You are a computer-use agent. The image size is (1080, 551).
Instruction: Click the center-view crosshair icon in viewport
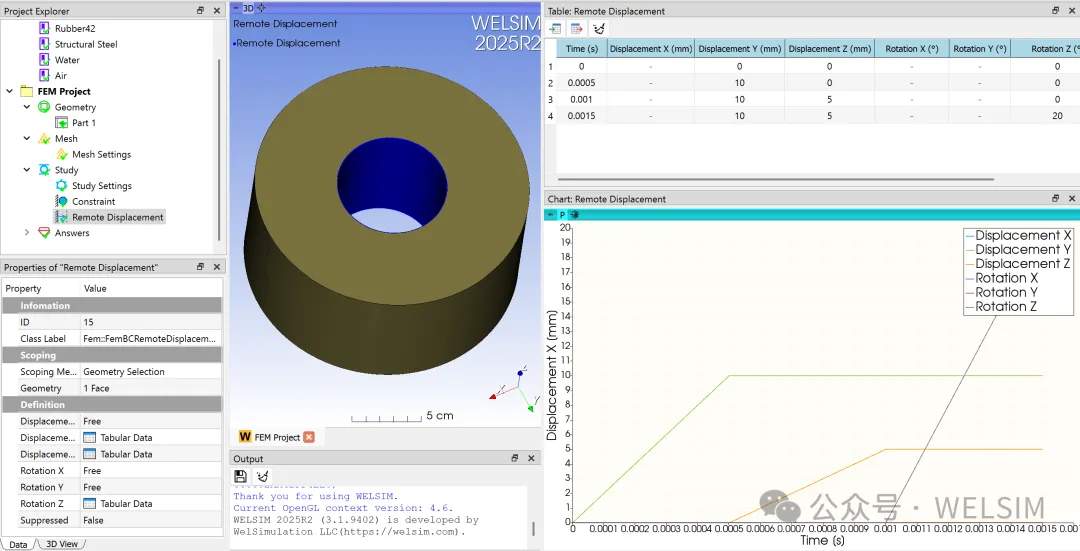pos(261,8)
